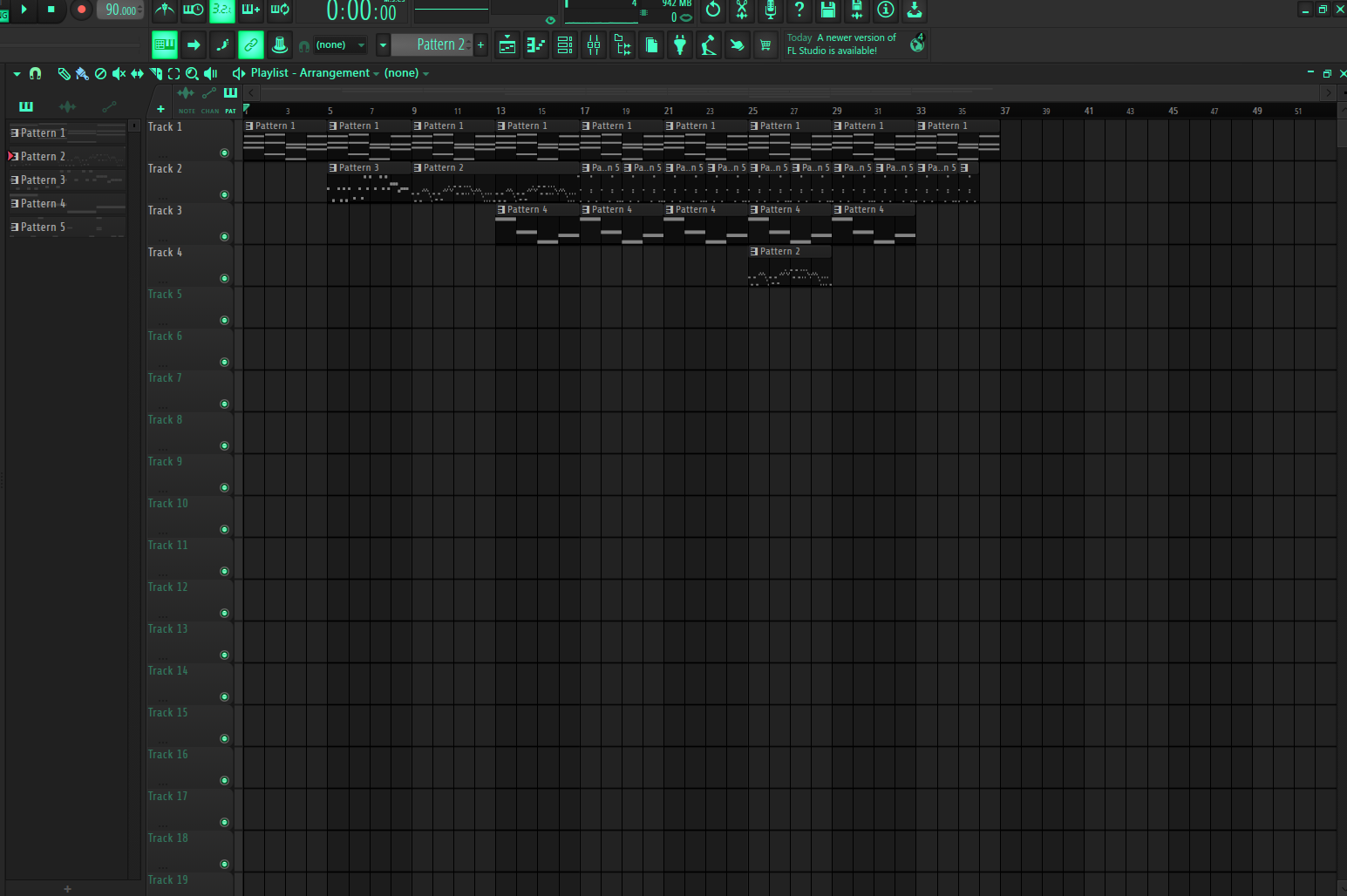Click the microphone one-click recording icon
The image size is (1347, 896).
771,10
